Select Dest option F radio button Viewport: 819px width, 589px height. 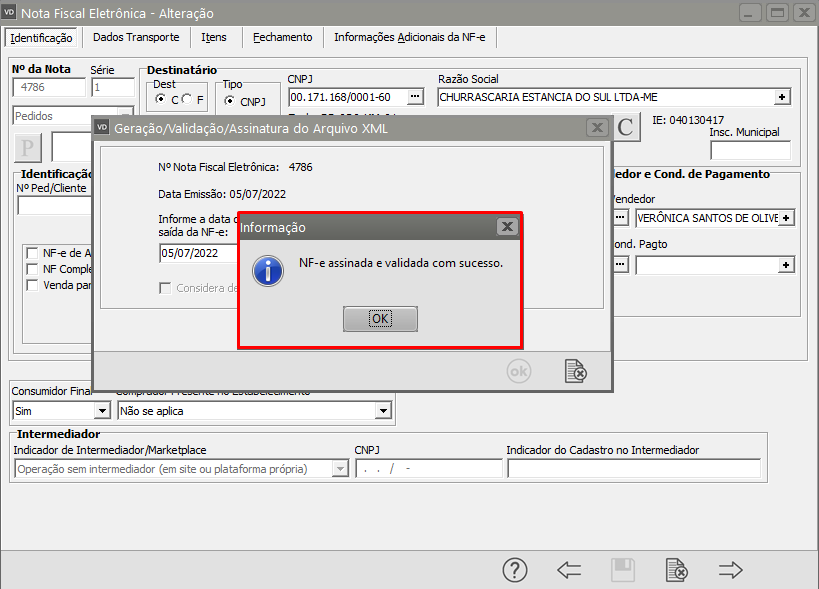tap(187, 100)
